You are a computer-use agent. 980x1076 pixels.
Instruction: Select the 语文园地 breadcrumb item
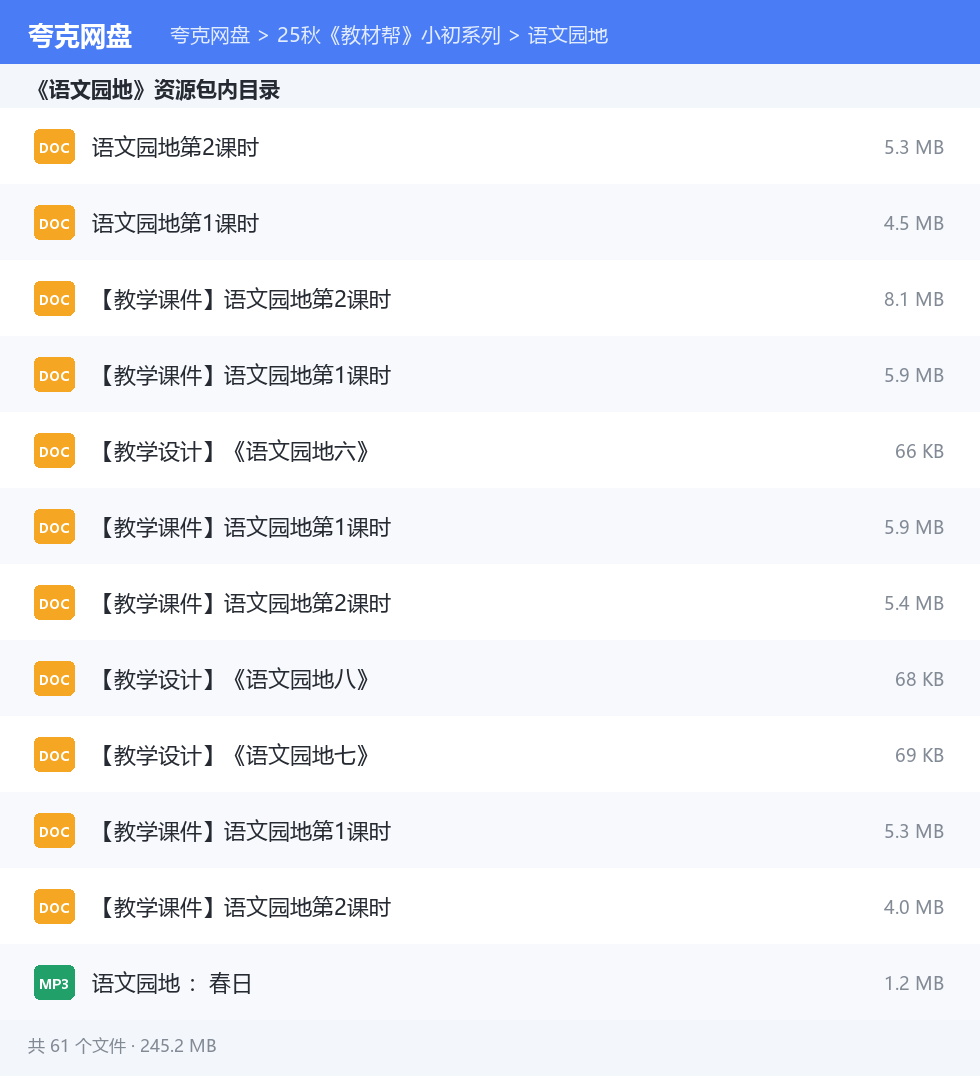[568, 36]
